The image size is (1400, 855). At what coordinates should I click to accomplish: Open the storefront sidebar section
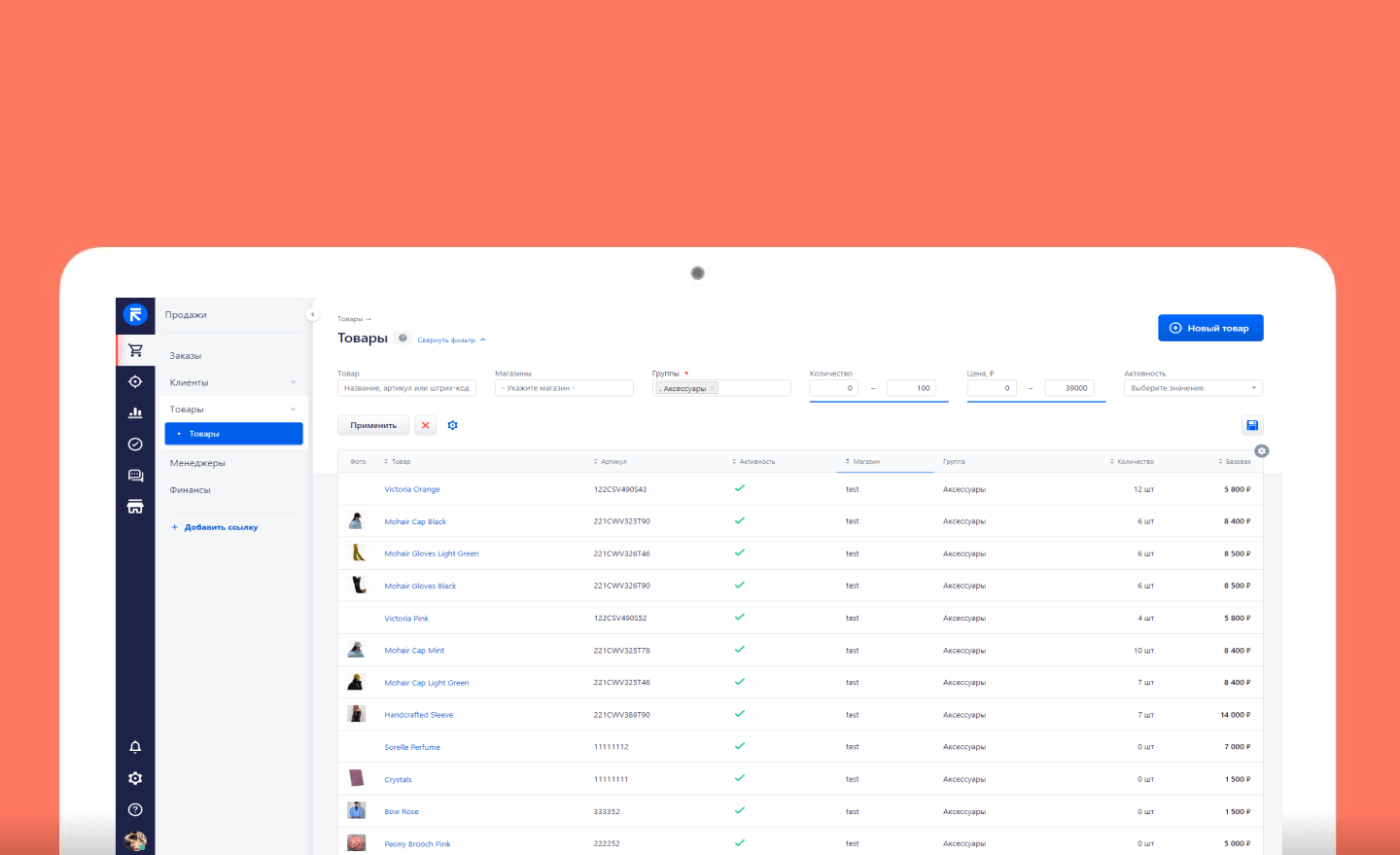point(135,507)
